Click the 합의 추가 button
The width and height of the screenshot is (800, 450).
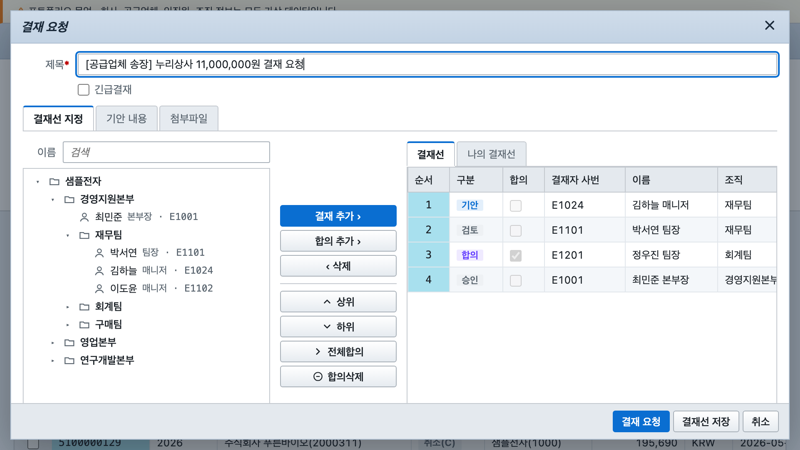point(338,241)
